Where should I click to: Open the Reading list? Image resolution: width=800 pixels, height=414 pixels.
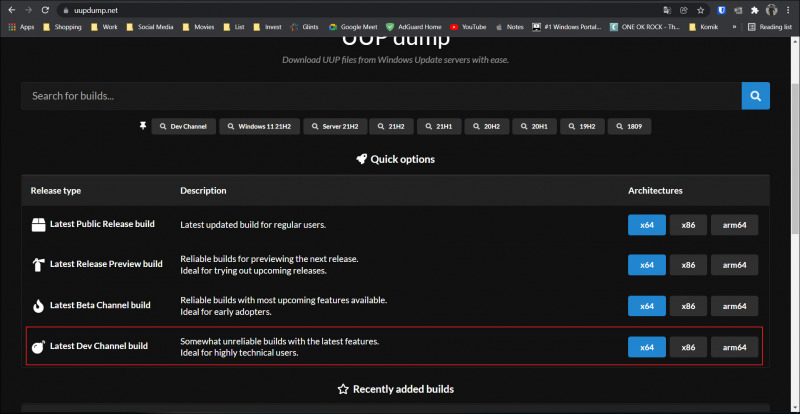coord(770,27)
